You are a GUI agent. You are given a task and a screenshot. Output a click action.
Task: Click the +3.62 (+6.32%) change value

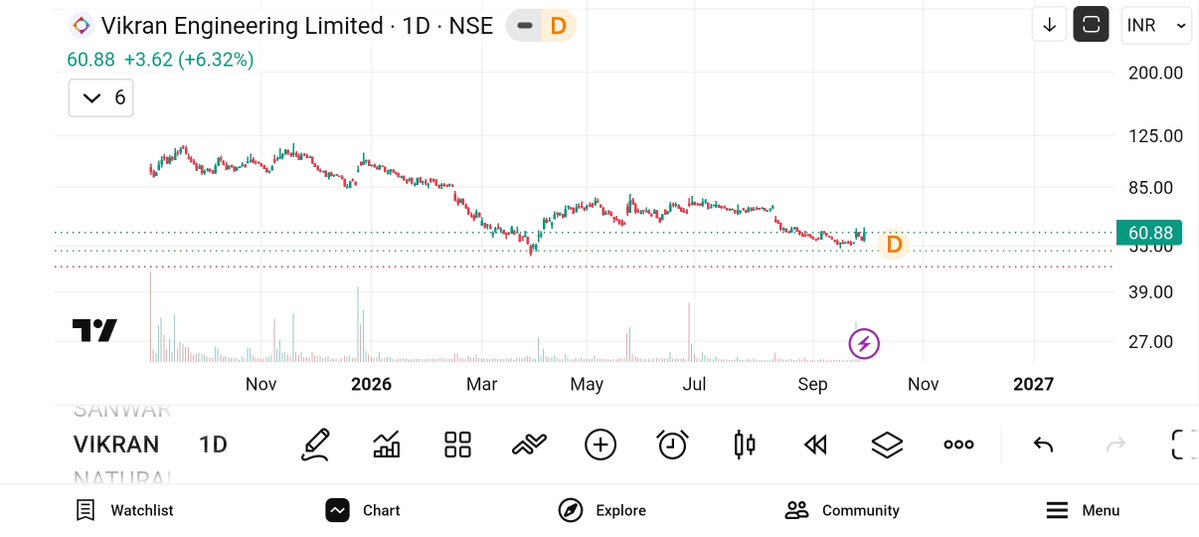pyautogui.click(x=189, y=60)
